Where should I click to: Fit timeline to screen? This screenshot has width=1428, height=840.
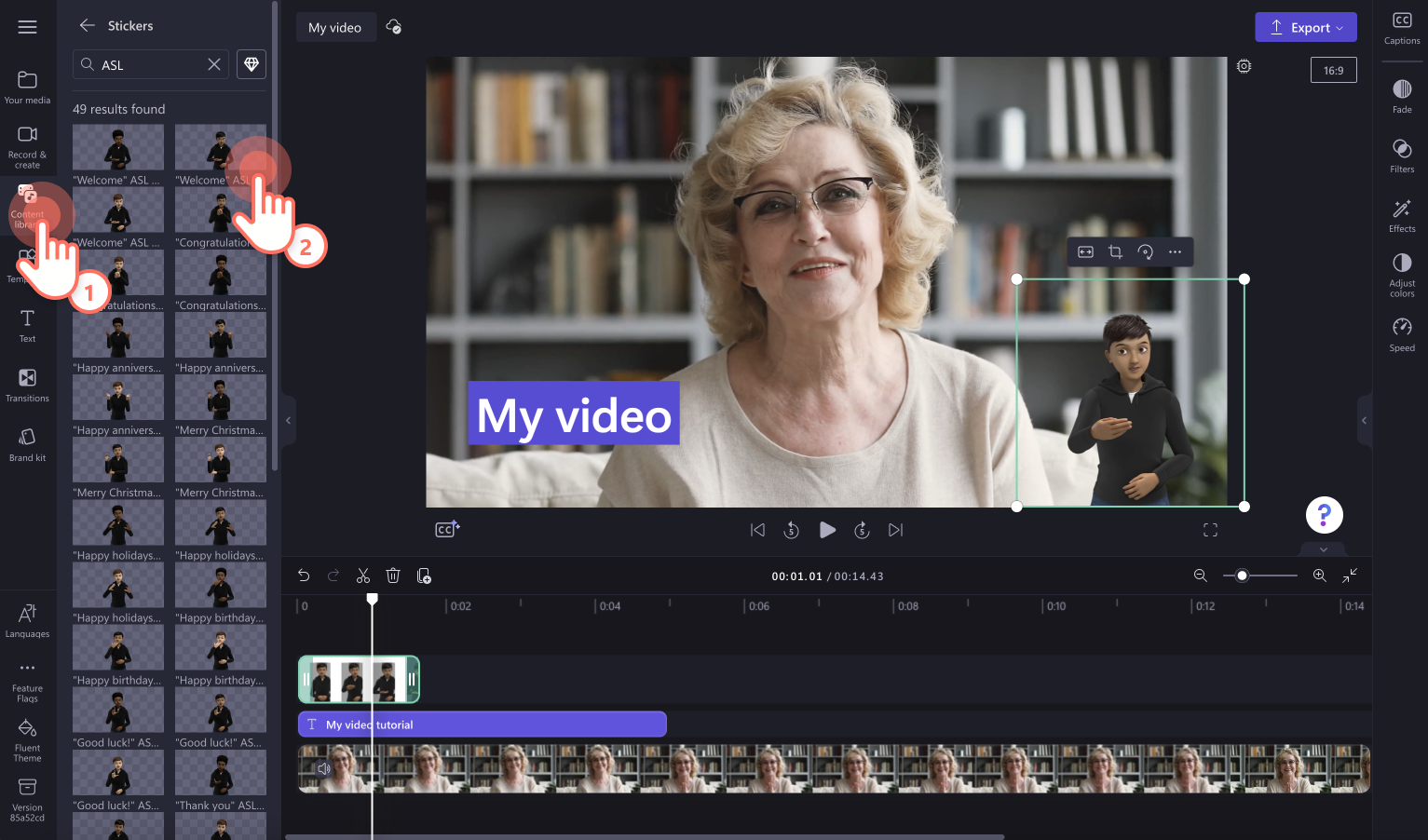pos(1350,576)
